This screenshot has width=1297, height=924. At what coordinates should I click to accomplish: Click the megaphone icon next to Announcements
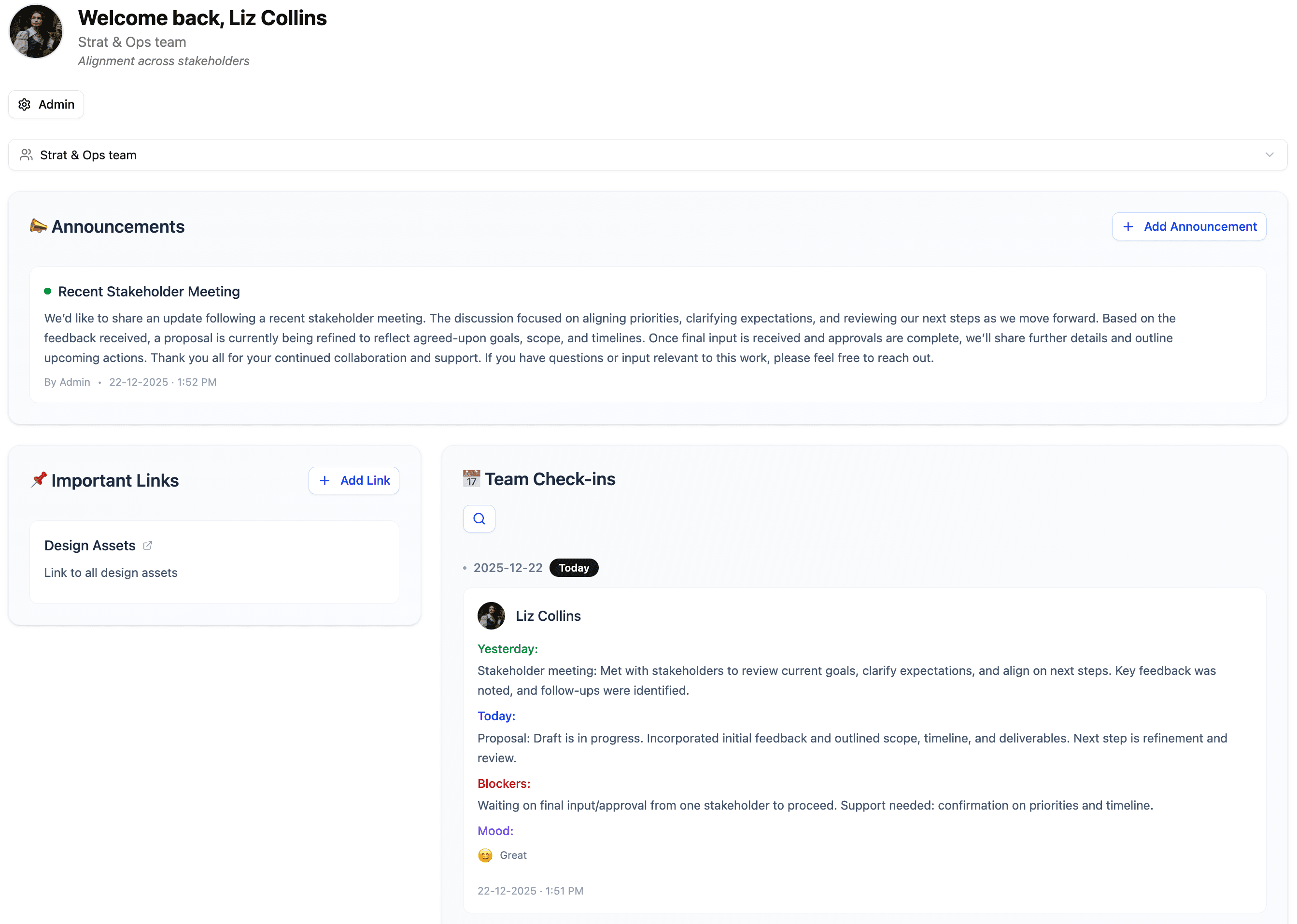coord(38,226)
